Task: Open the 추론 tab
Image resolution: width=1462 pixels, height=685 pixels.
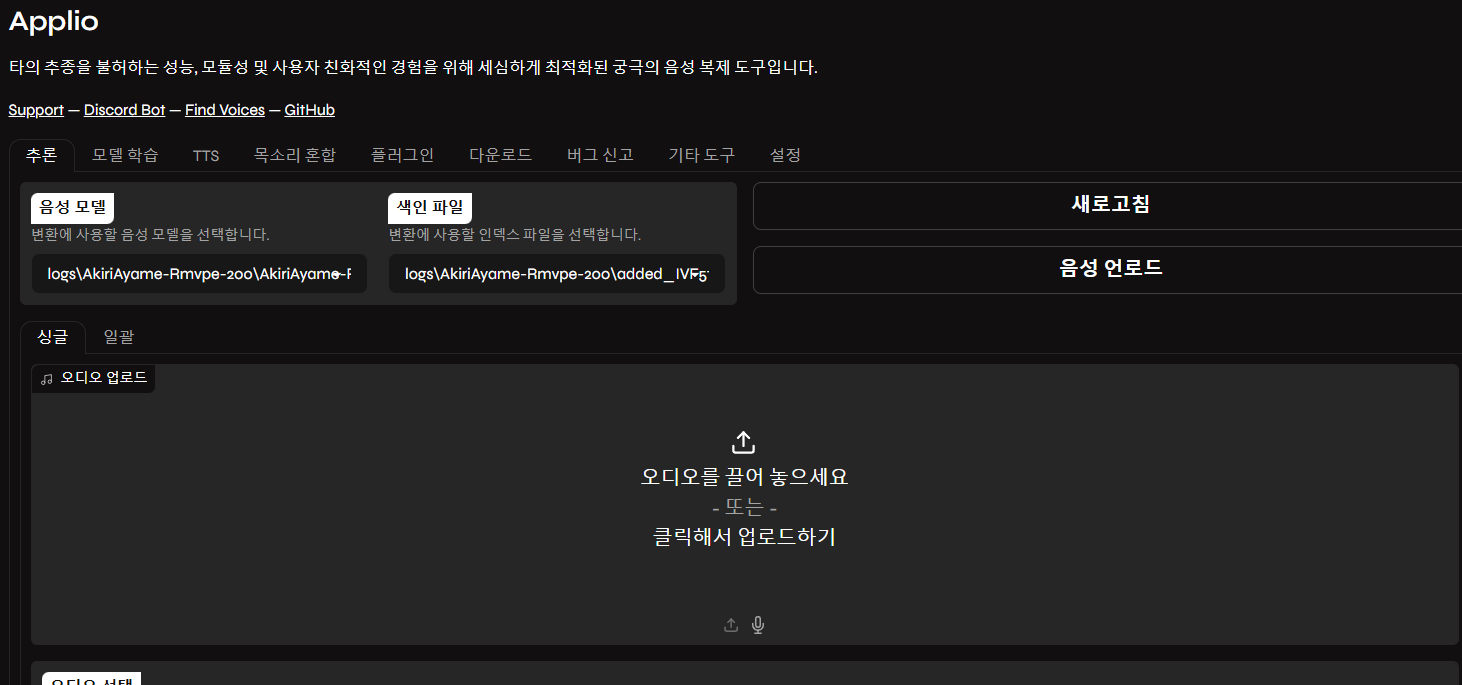Action: coord(42,155)
